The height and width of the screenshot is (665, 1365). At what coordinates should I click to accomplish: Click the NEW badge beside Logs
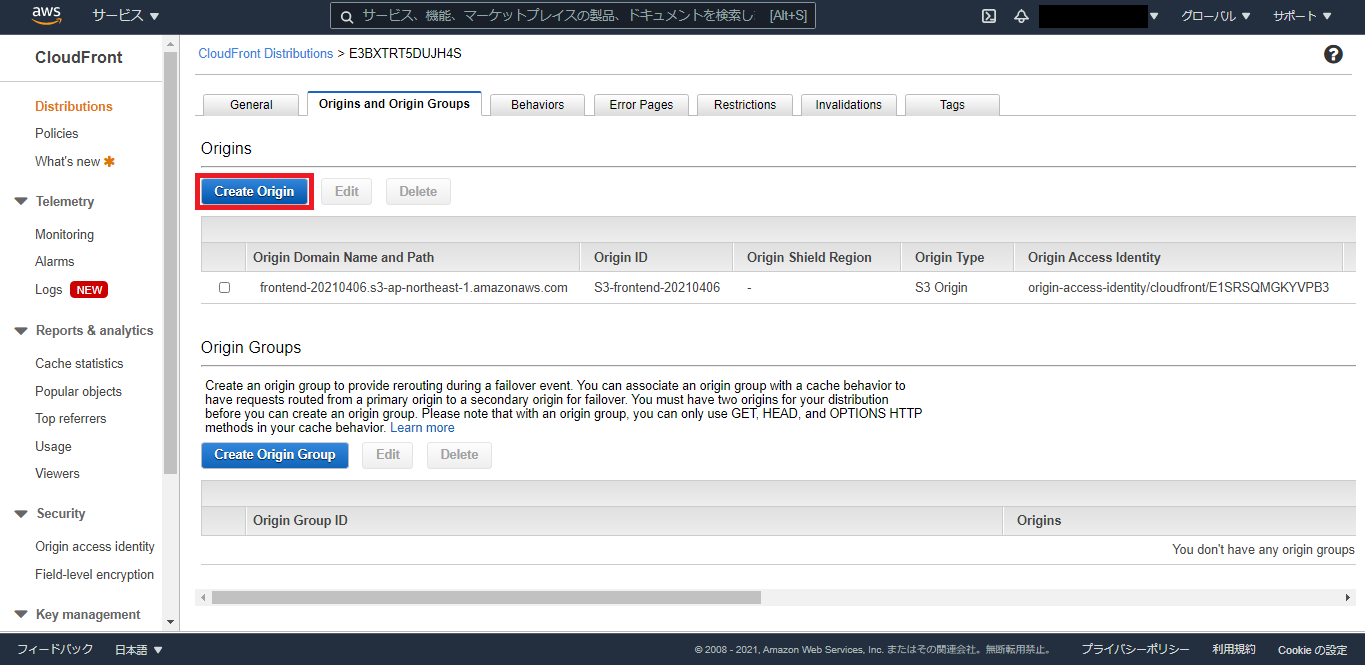coord(89,290)
